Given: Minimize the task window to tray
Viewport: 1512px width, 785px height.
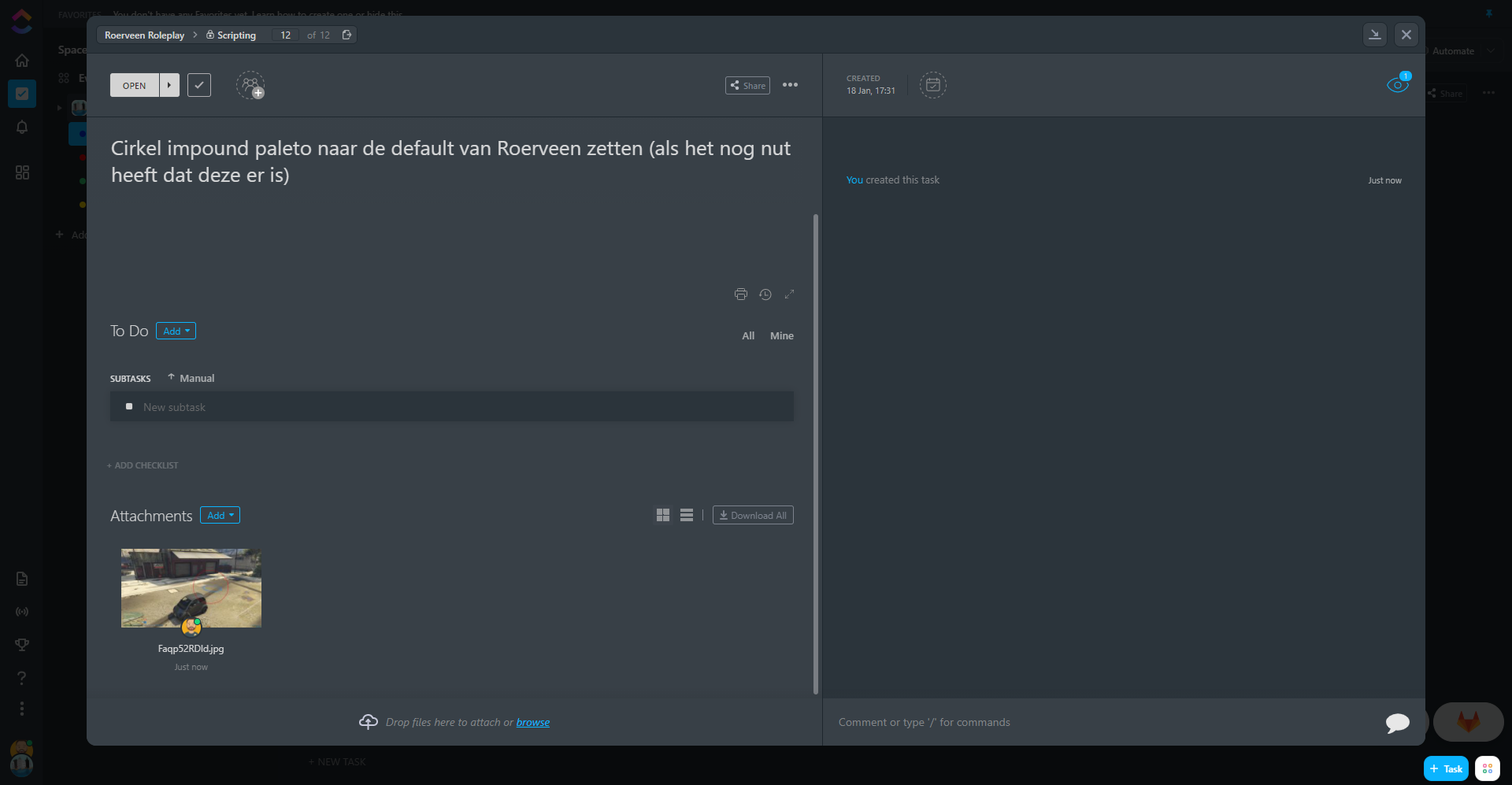Looking at the screenshot, I should click(1374, 35).
